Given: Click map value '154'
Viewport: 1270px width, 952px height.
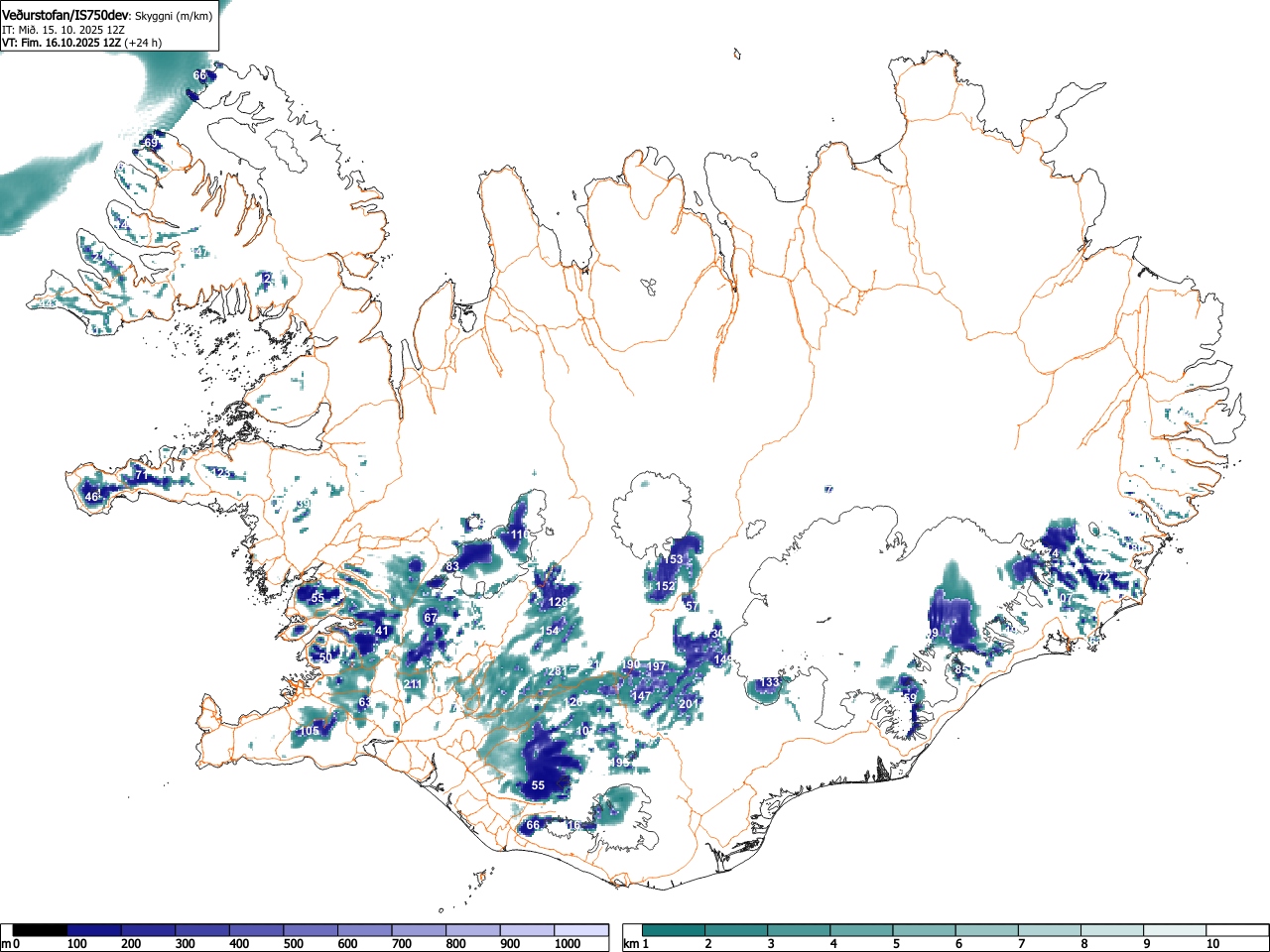Looking at the screenshot, I should point(550,631).
